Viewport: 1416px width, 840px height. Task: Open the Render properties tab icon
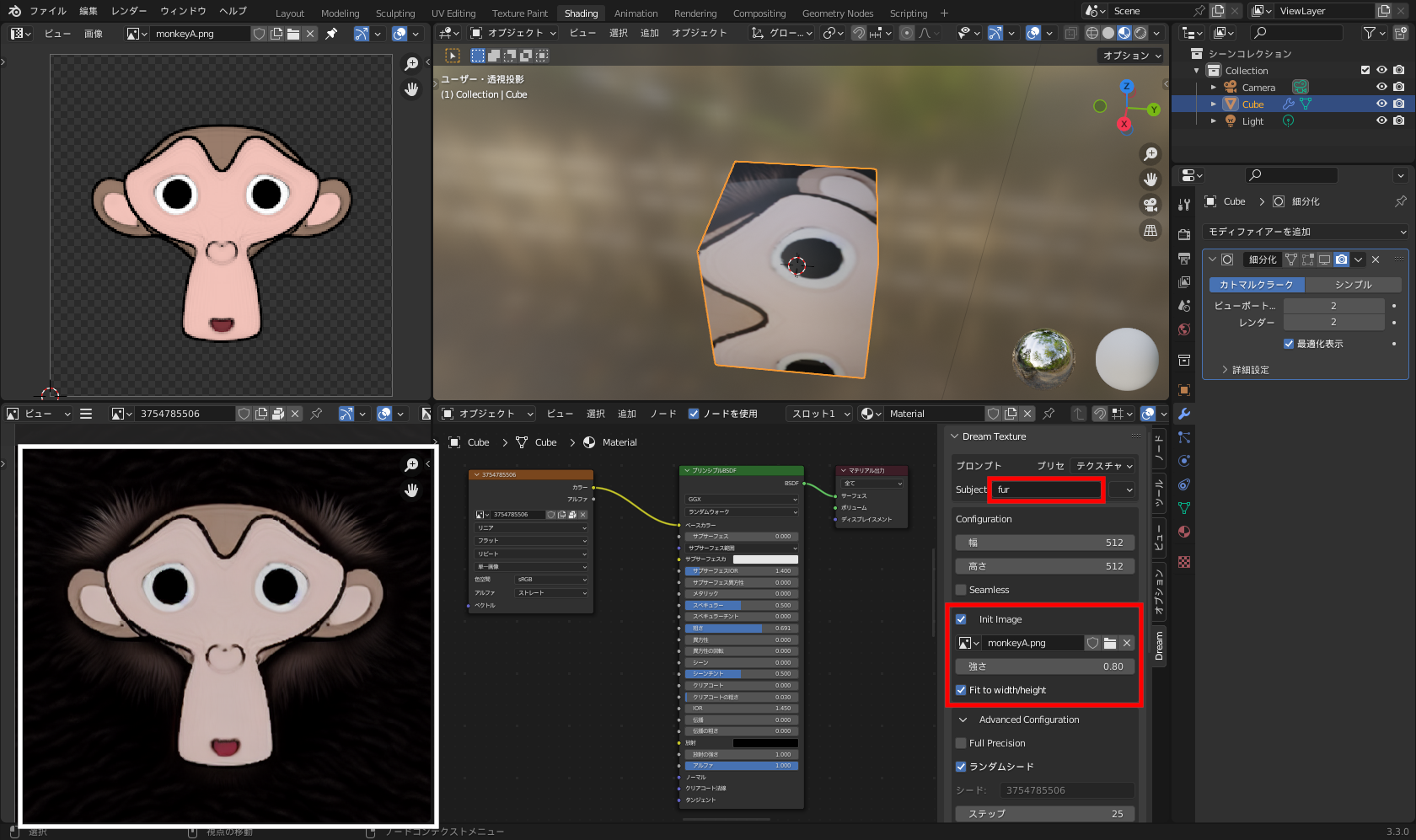1184,234
